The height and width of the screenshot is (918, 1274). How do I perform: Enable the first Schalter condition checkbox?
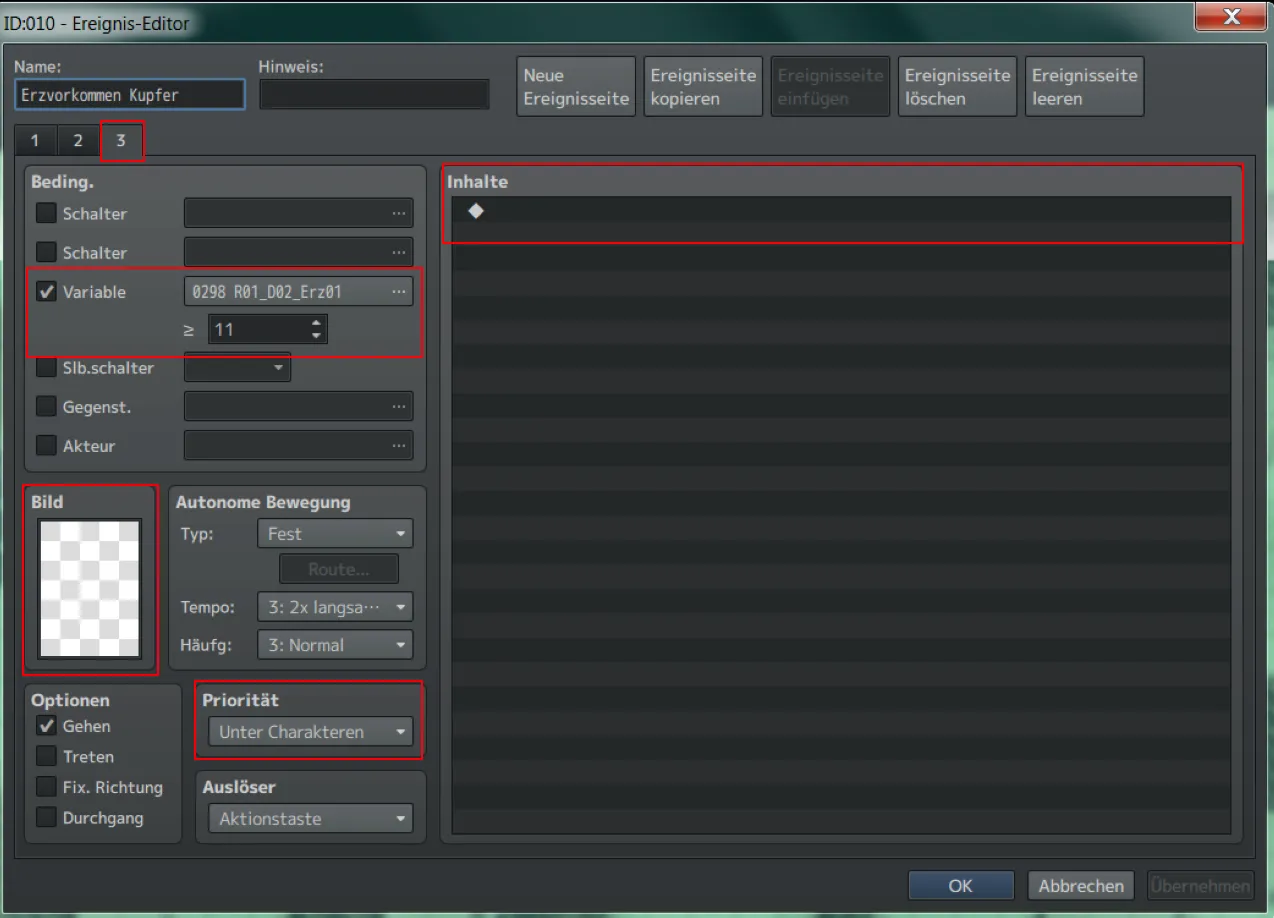click(x=46, y=213)
